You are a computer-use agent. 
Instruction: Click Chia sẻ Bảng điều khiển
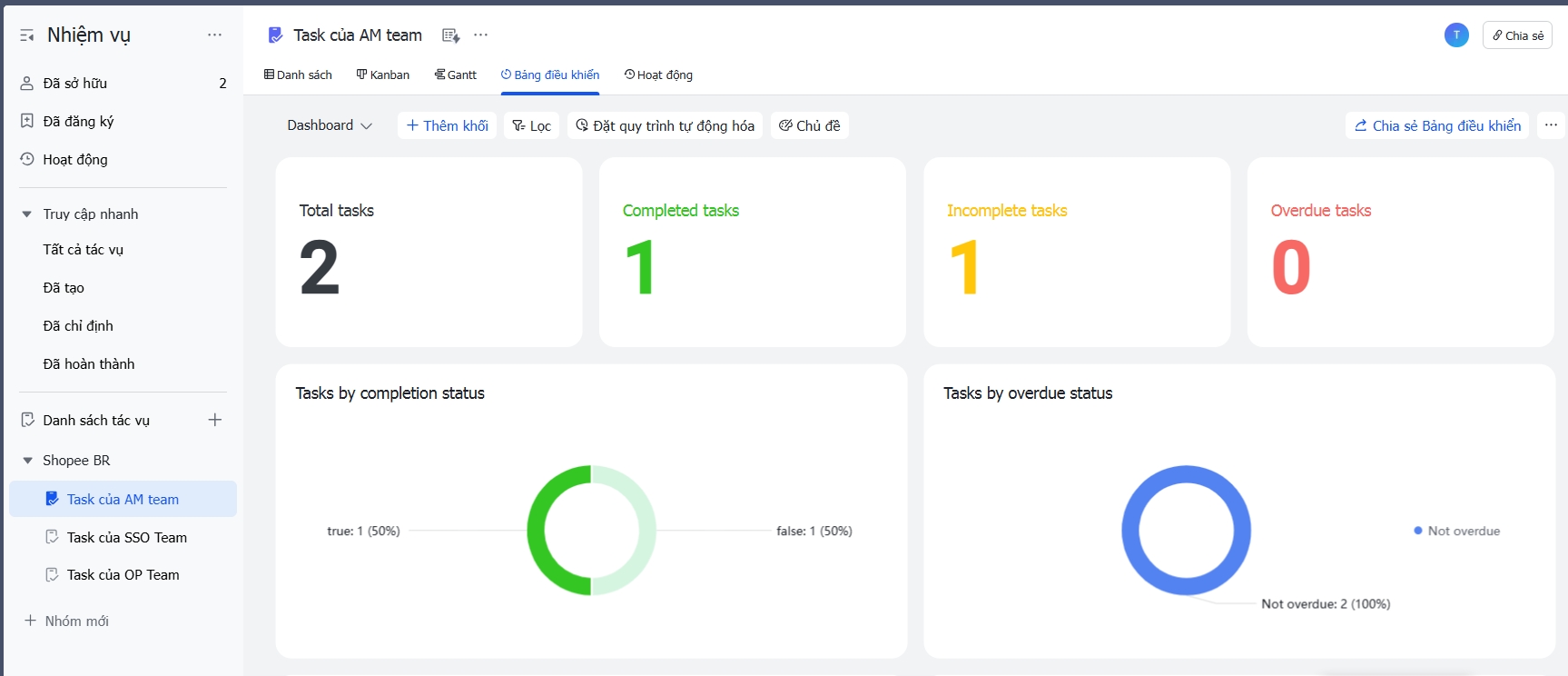pyautogui.click(x=1438, y=125)
